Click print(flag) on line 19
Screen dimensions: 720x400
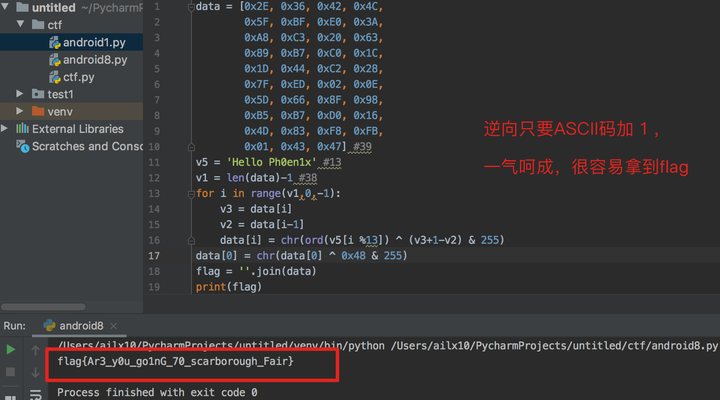click(229, 287)
